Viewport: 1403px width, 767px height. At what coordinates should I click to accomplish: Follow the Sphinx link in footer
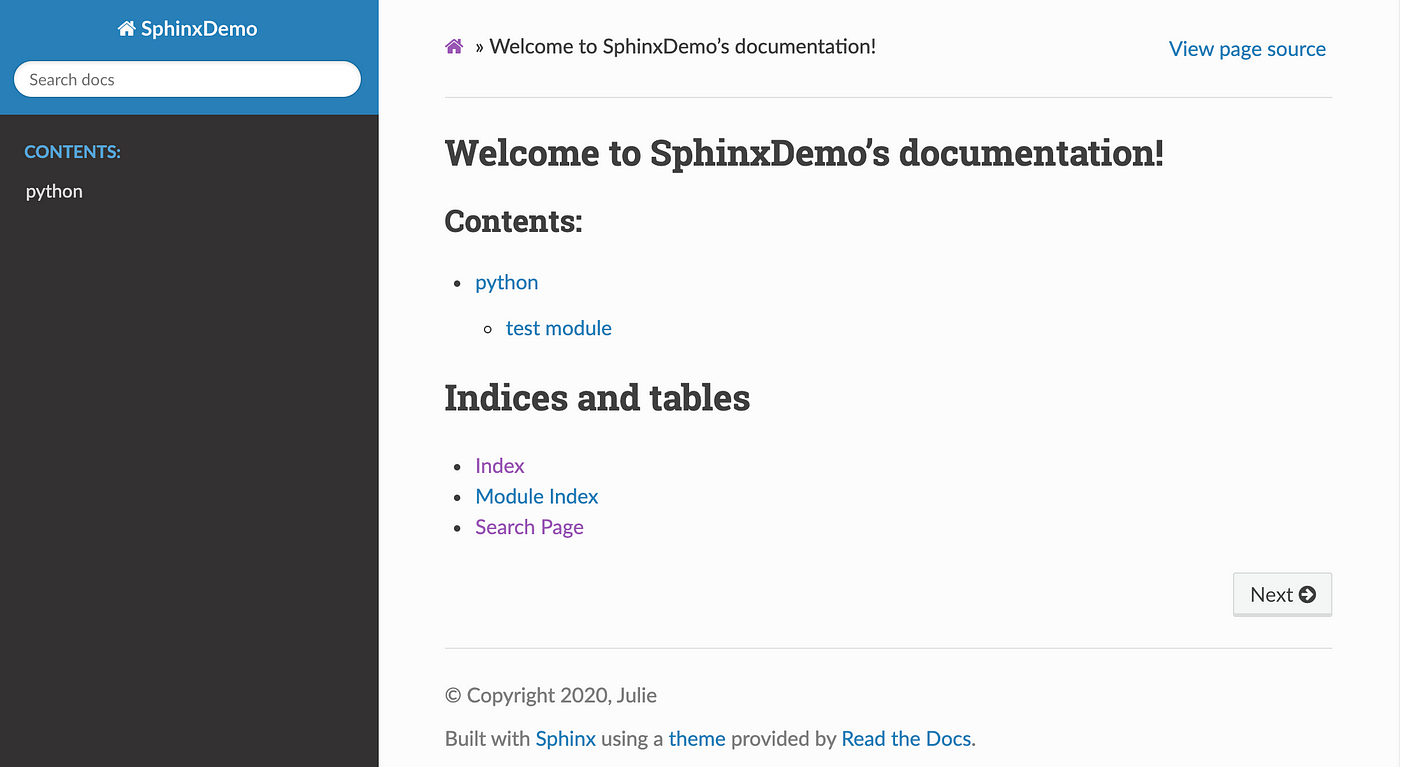click(566, 739)
